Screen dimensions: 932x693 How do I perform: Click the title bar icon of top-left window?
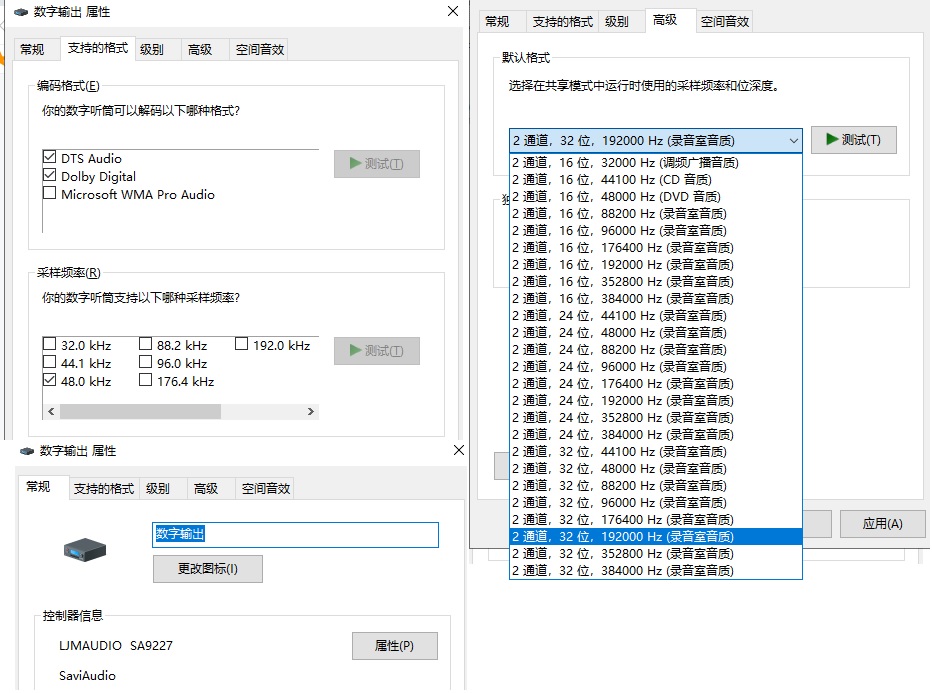pyautogui.click(x=21, y=12)
